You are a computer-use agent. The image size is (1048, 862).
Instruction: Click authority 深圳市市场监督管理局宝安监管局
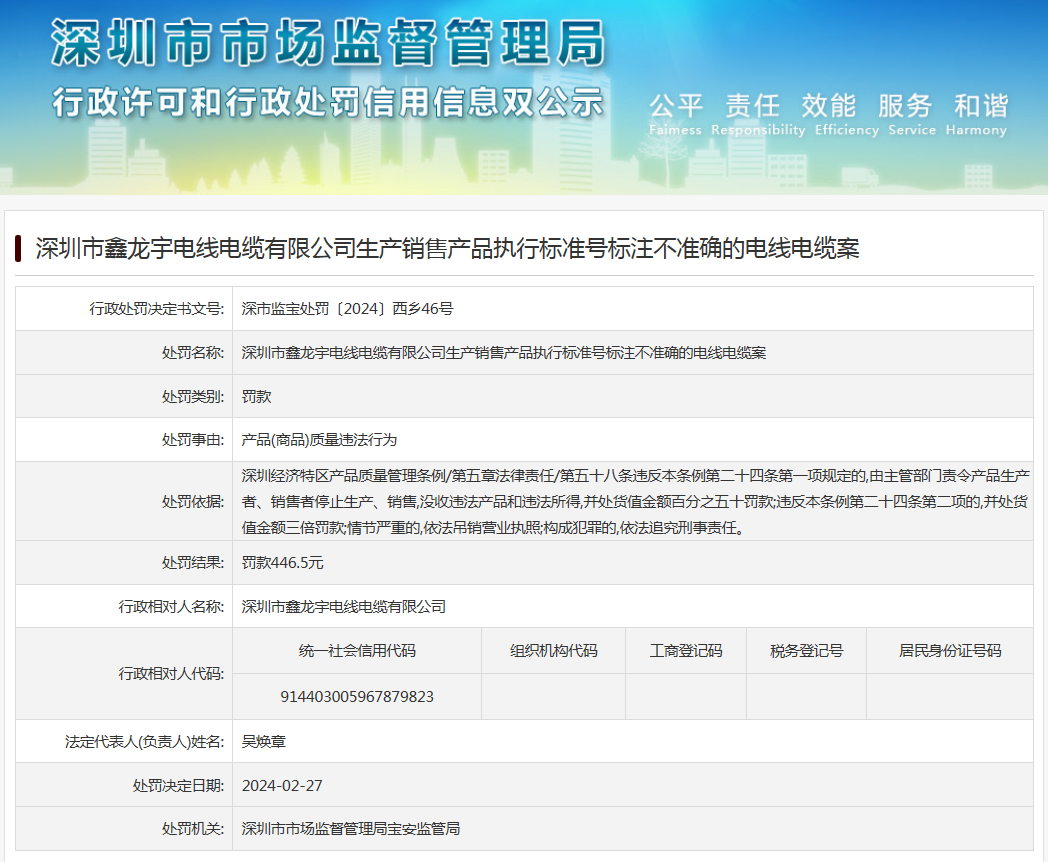[x=350, y=829]
